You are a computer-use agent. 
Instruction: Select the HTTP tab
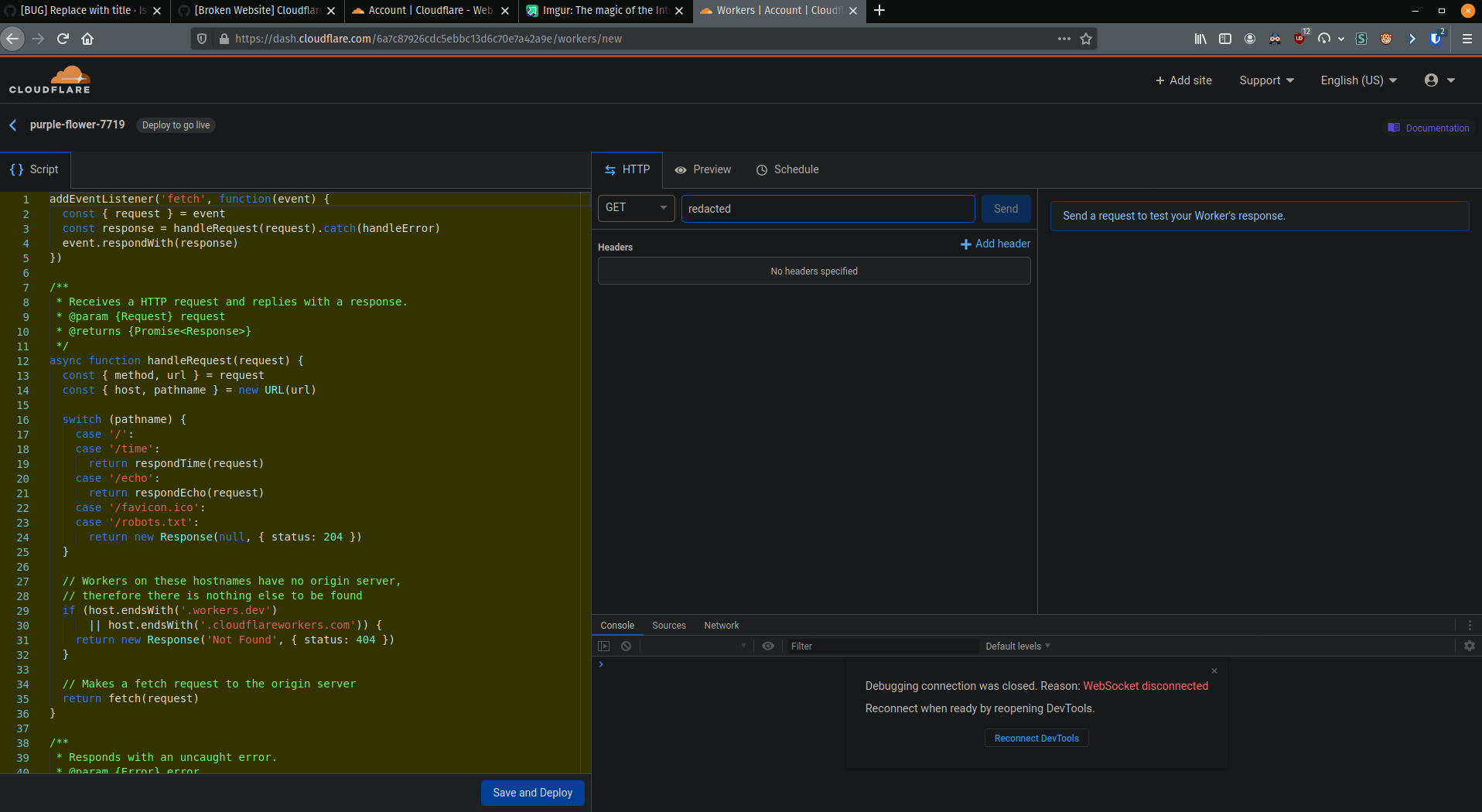pos(627,170)
